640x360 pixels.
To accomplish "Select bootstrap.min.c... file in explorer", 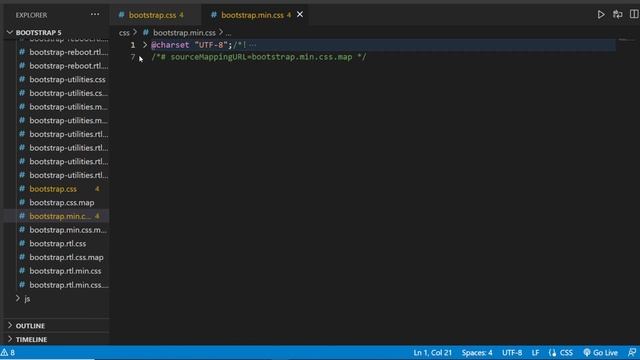I will (60, 216).
